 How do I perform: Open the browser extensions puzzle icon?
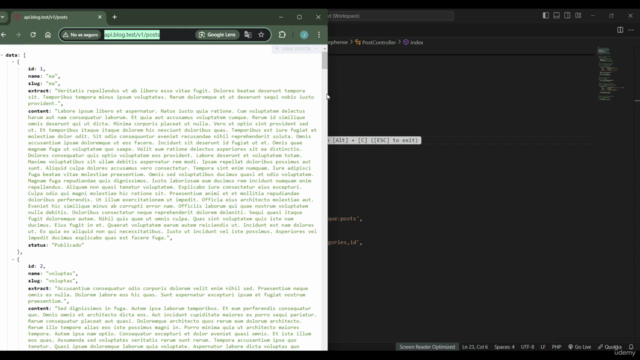282,35
